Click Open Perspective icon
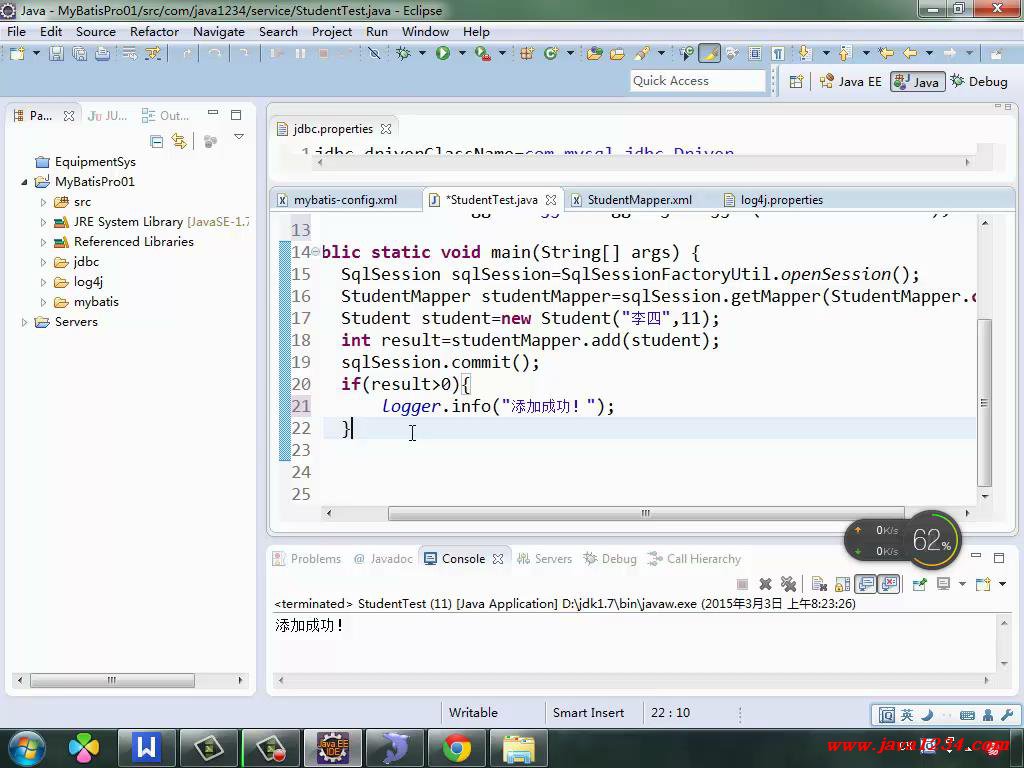1024x768 pixels. [796, 82]
